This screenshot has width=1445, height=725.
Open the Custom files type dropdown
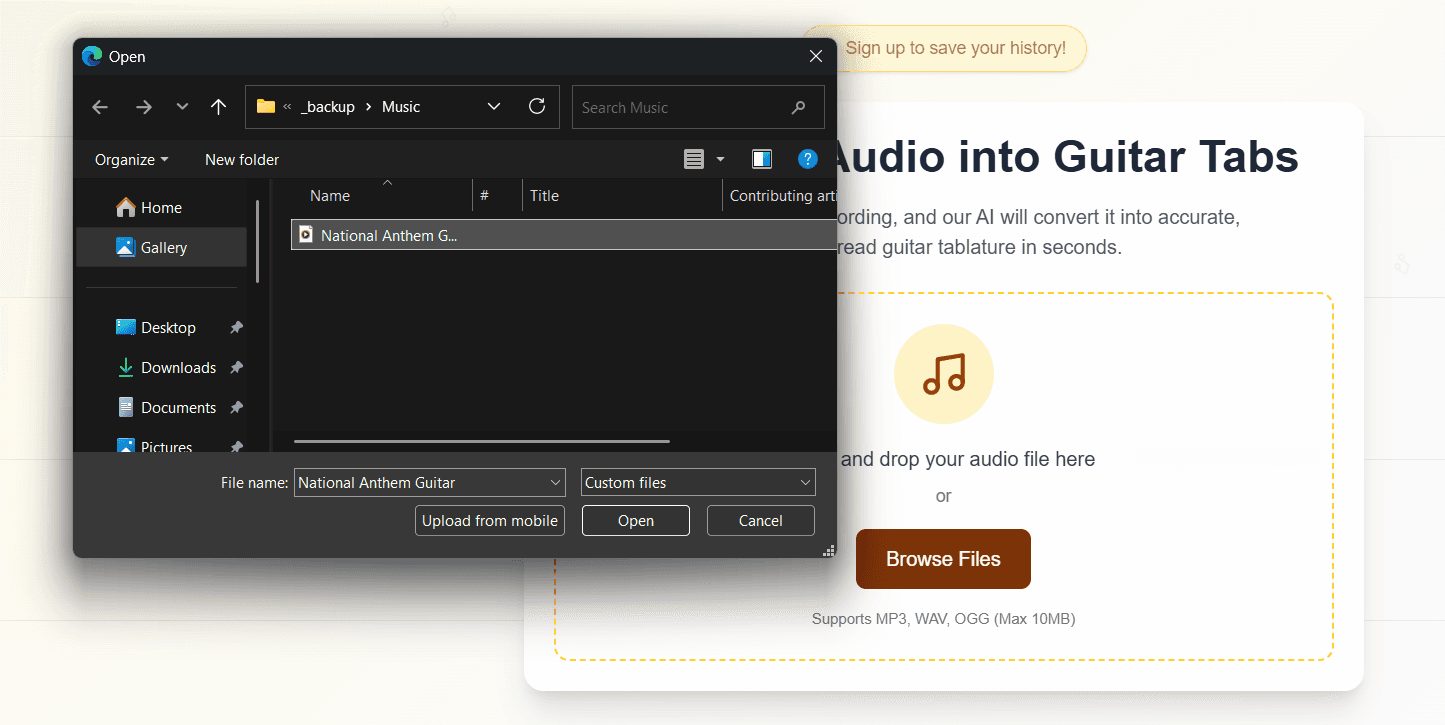(697, 482)
